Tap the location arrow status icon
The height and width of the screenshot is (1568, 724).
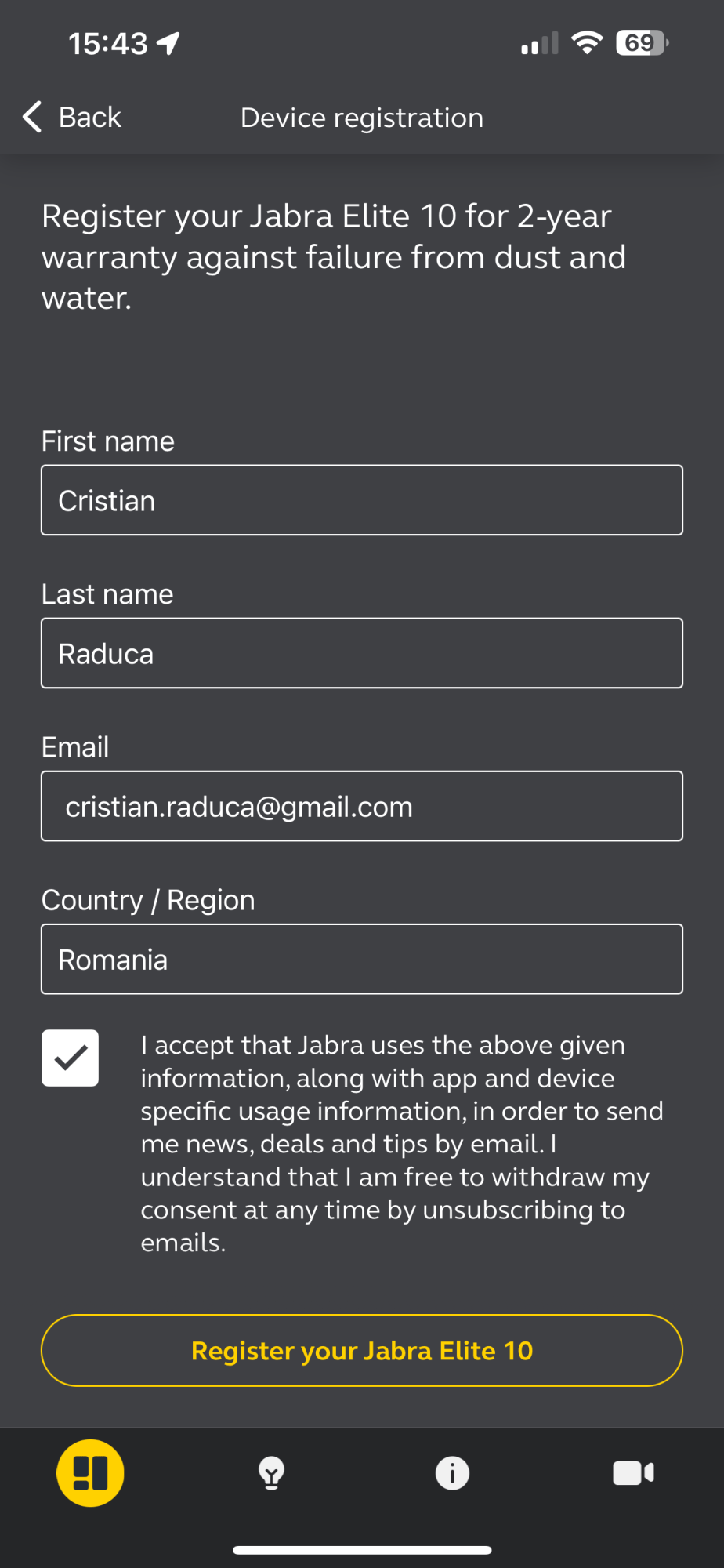point(168,43)
